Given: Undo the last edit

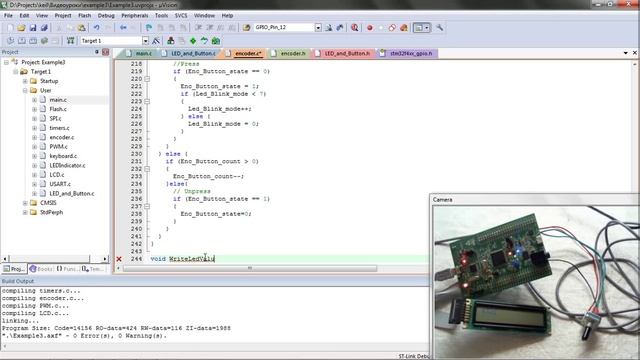Looking at the screenshot, I should click(x=96, y=28).
